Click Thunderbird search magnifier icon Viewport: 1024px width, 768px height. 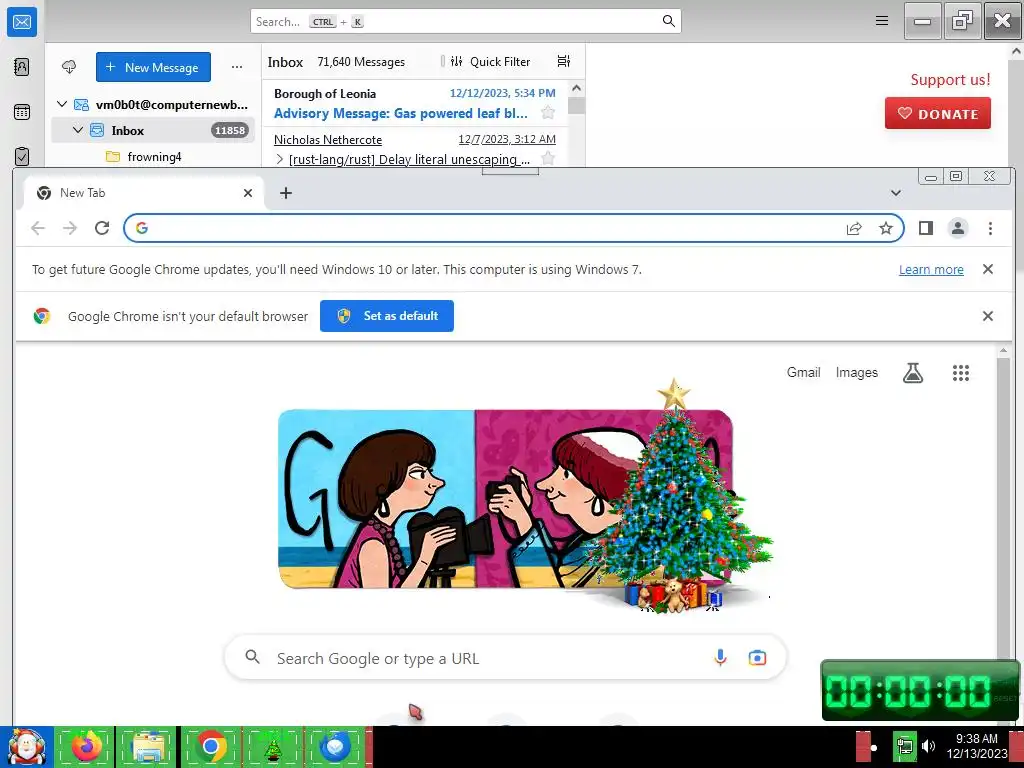tap(668, 21)
